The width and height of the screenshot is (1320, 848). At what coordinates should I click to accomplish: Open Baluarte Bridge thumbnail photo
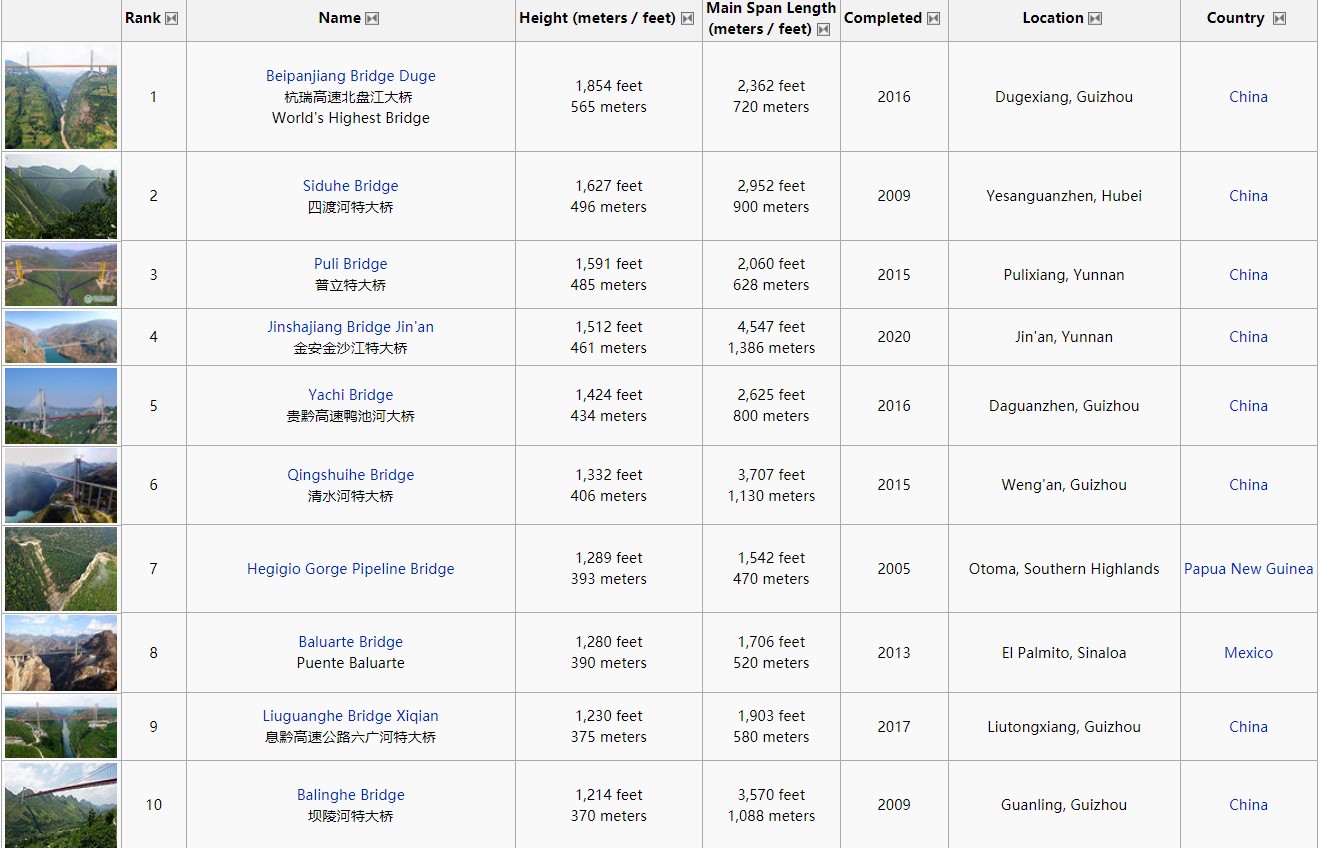(61, 653)
